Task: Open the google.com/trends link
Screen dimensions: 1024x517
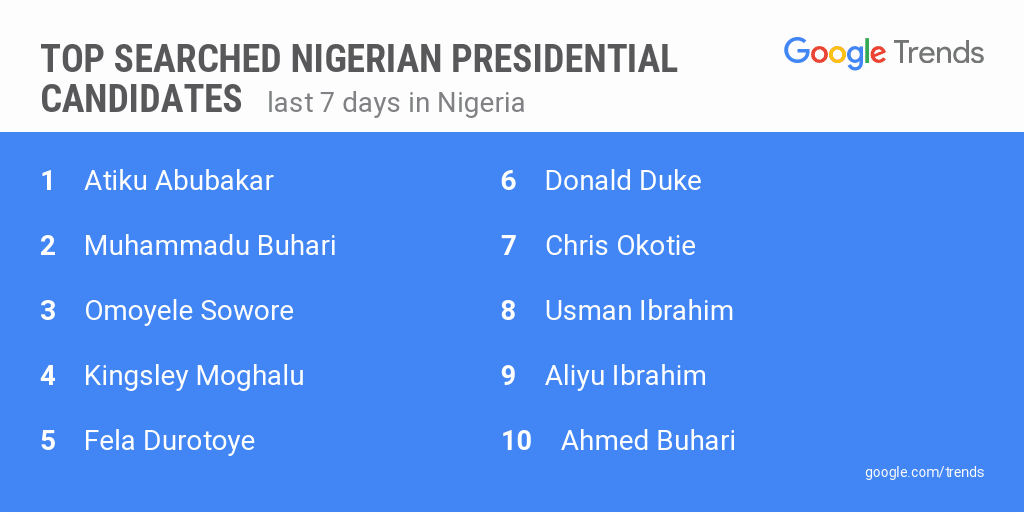Action: coord(924,472)
